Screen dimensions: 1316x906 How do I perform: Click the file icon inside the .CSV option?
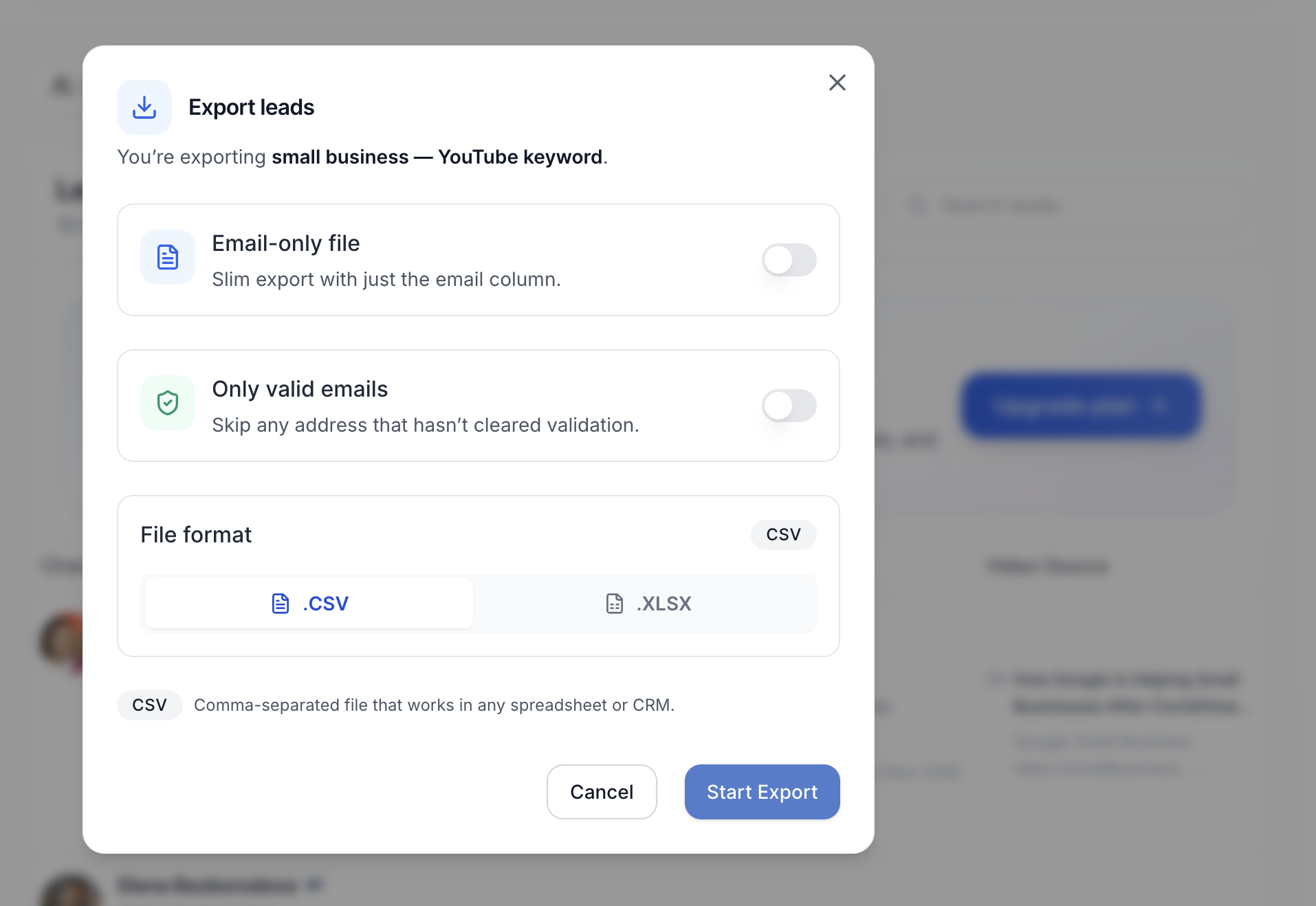pos(280,604)
